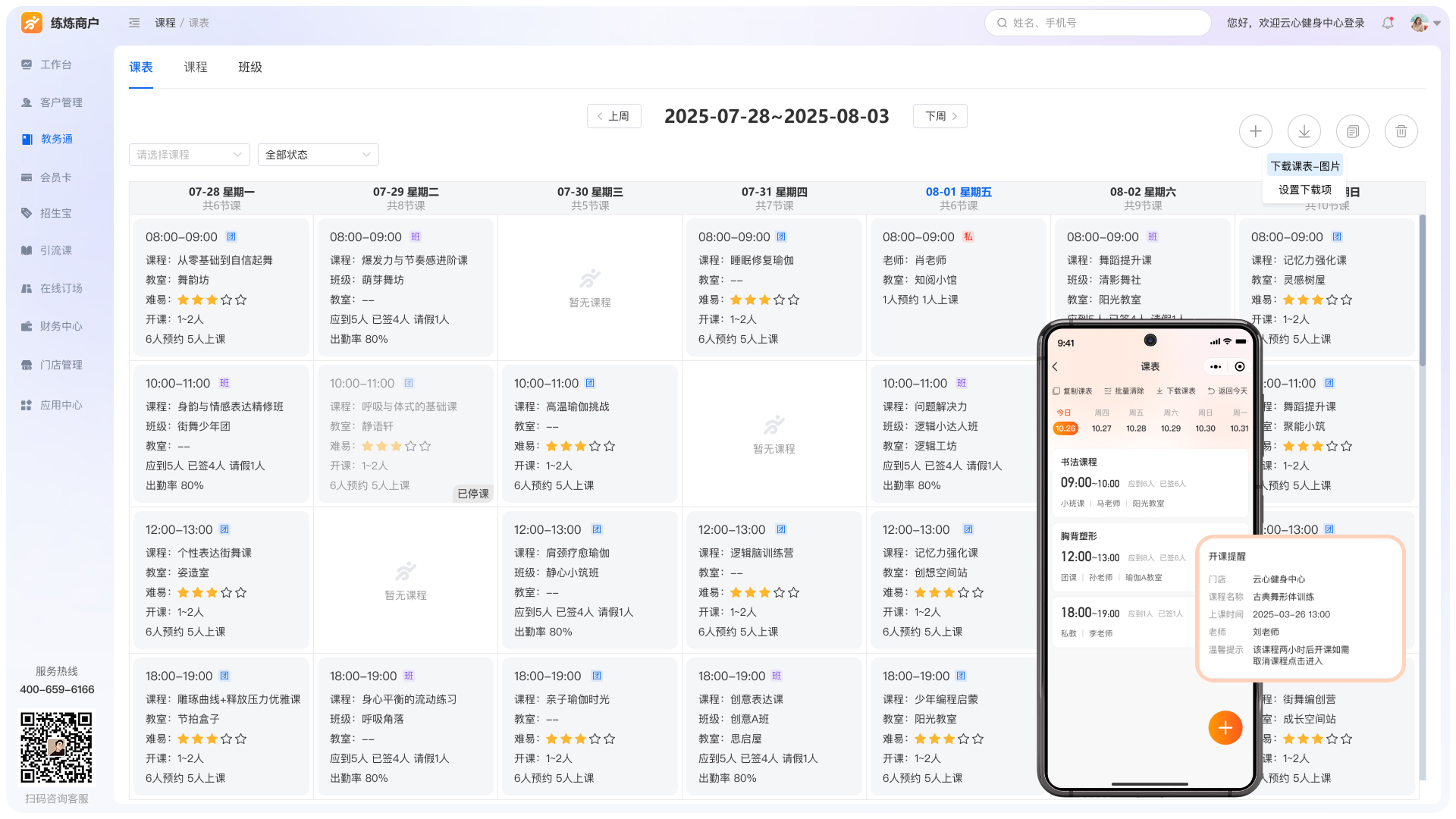Open the user avatar dropdown arrow
The width and height of the screenshot is (1456, 819).
(x=1437, y=24)
